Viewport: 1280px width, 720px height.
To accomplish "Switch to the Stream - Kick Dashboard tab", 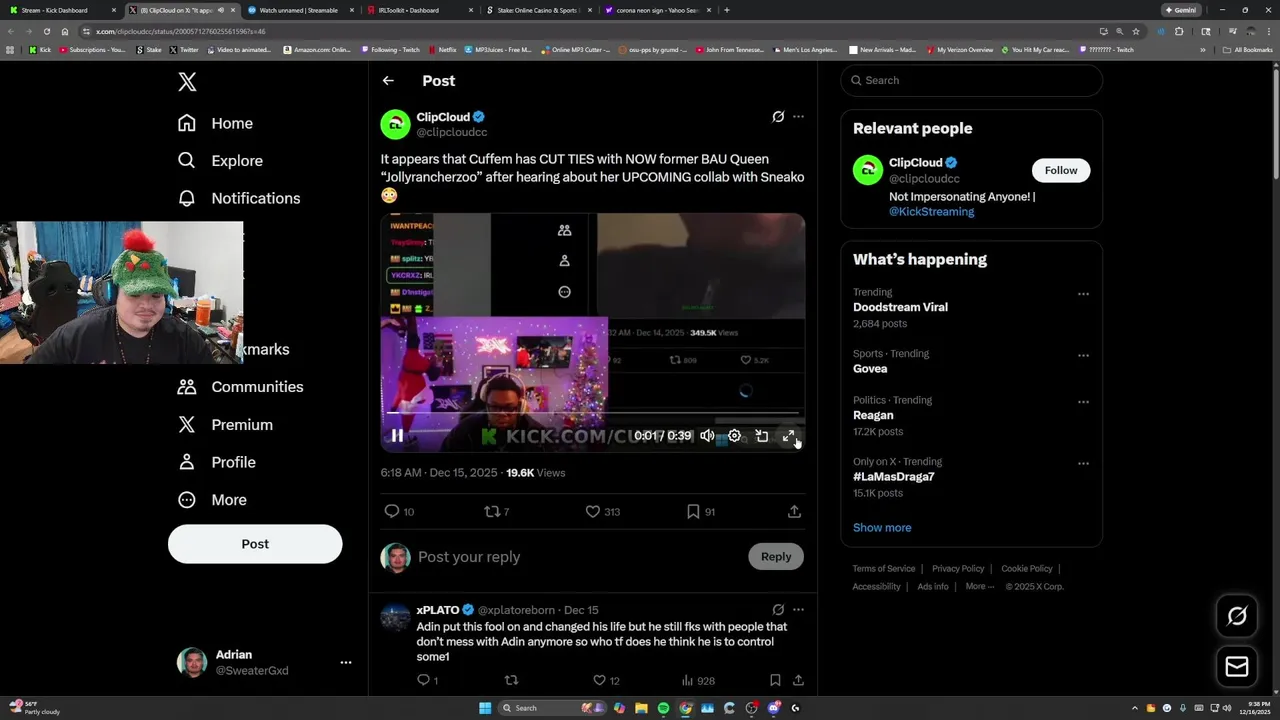I will click(x=60, y=10).
